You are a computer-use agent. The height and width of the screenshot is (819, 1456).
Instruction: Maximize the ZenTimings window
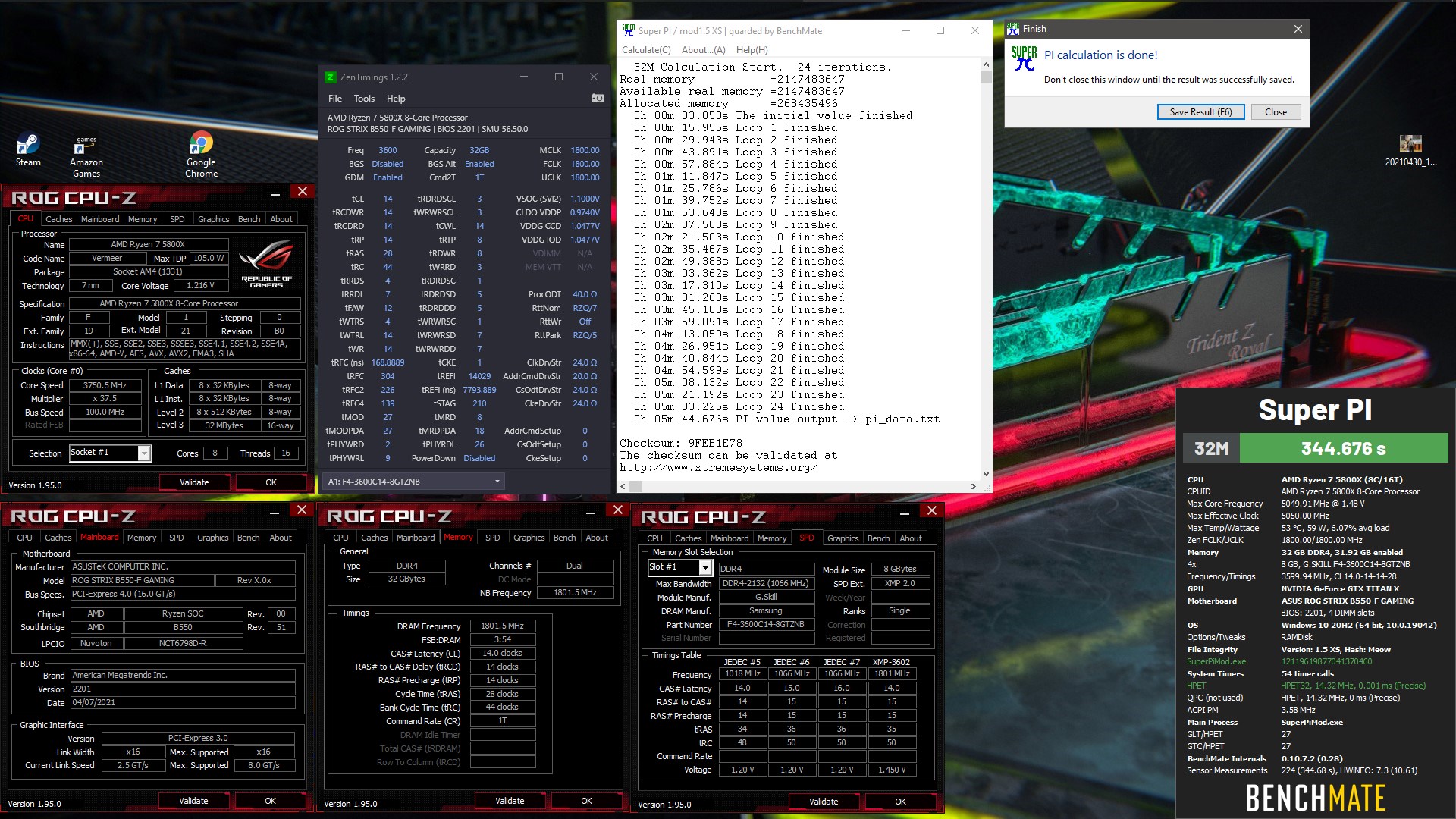(x=559, y=77)
